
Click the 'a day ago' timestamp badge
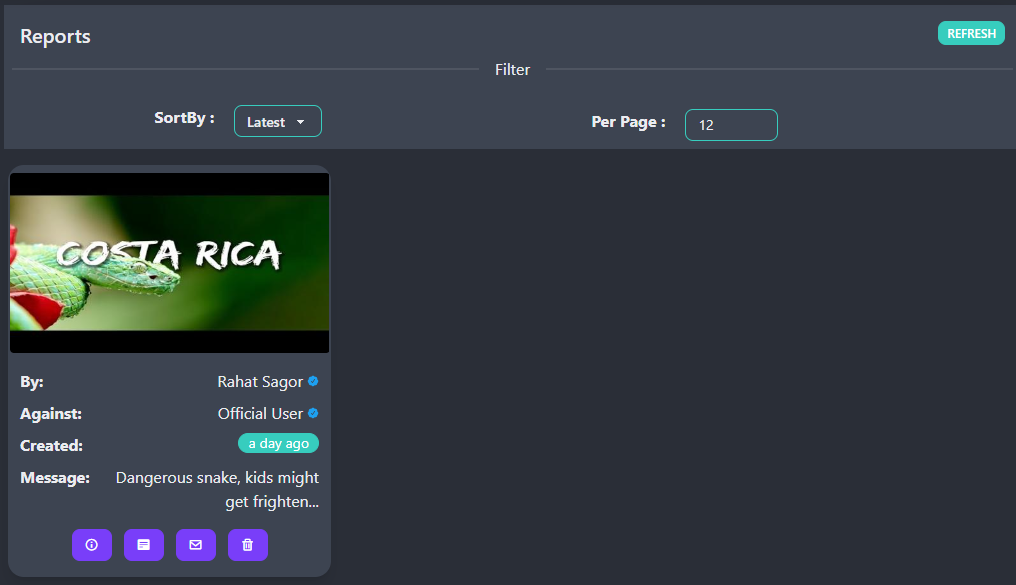pyautogui.click(x=278, y=443)
